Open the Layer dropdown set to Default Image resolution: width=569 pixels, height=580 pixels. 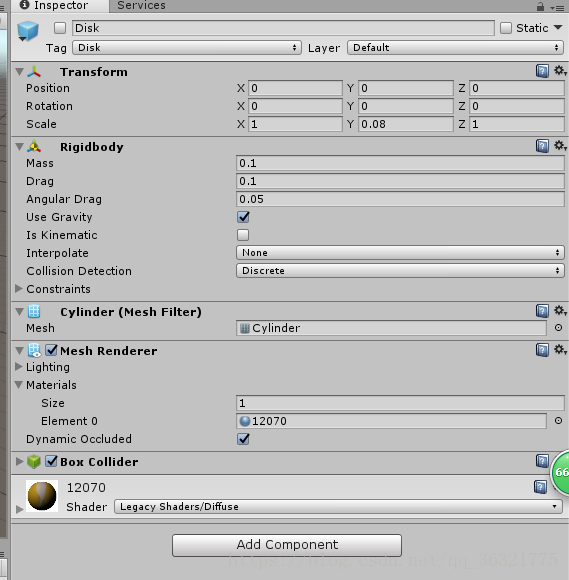pyautogui.click(x=455, y=48)
